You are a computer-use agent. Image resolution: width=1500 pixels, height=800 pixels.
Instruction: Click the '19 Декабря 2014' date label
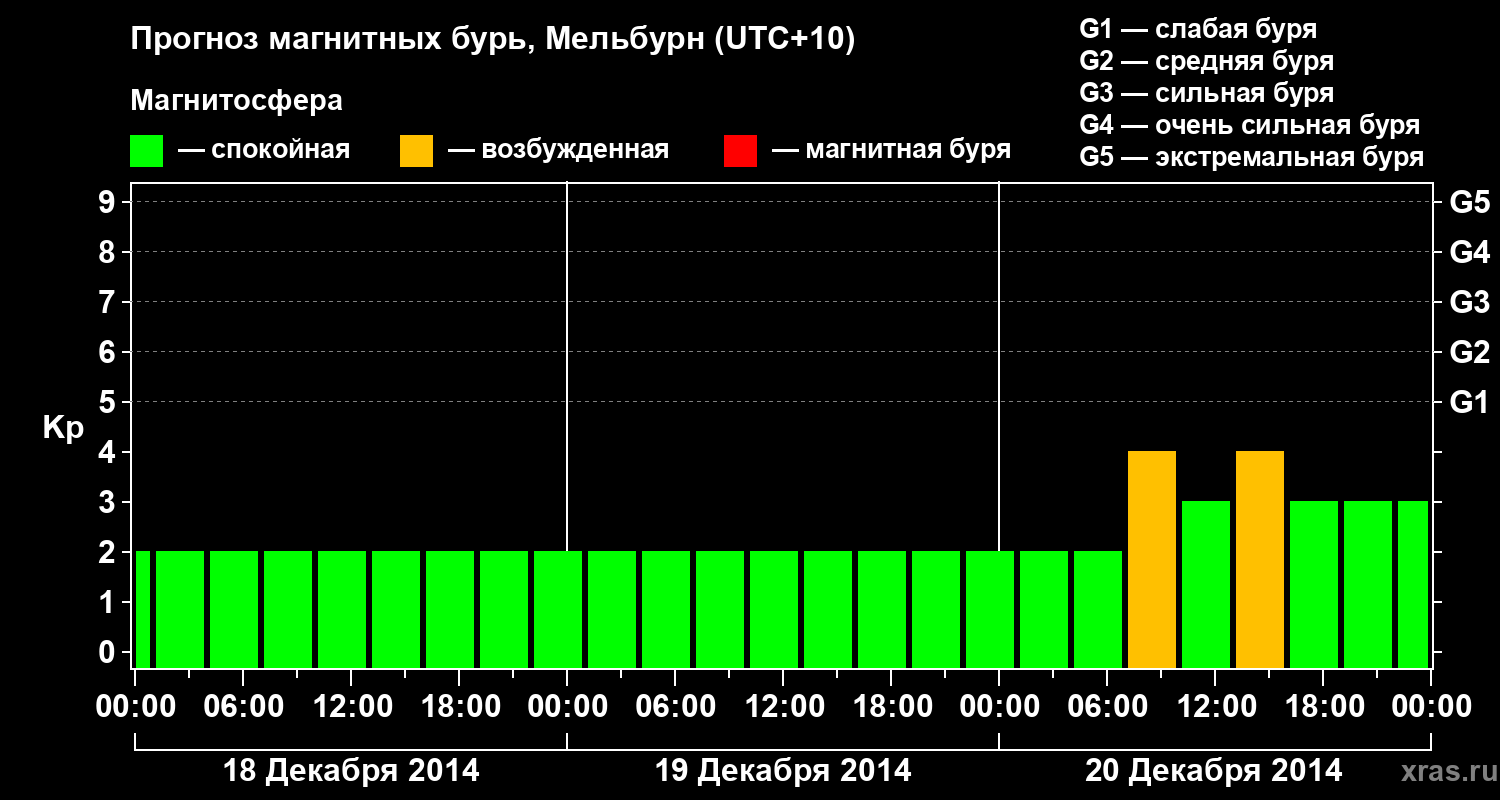(x=783, y=771)
